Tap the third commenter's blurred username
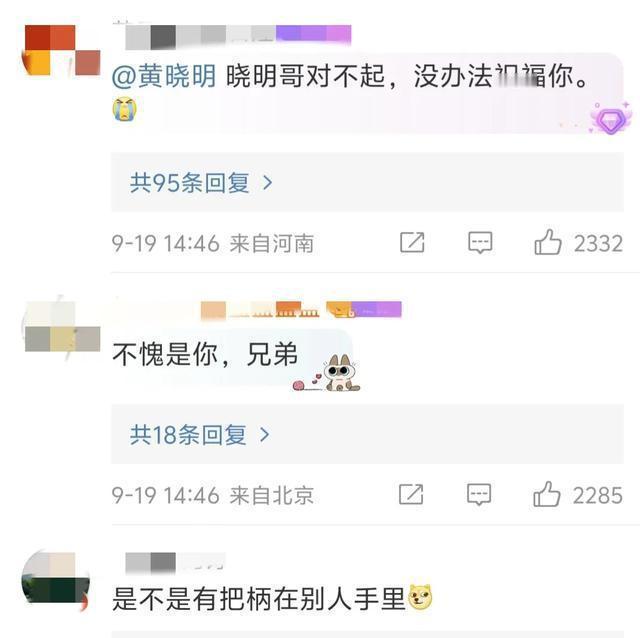The height and width of the screenshot is (638, 640). 175,562
